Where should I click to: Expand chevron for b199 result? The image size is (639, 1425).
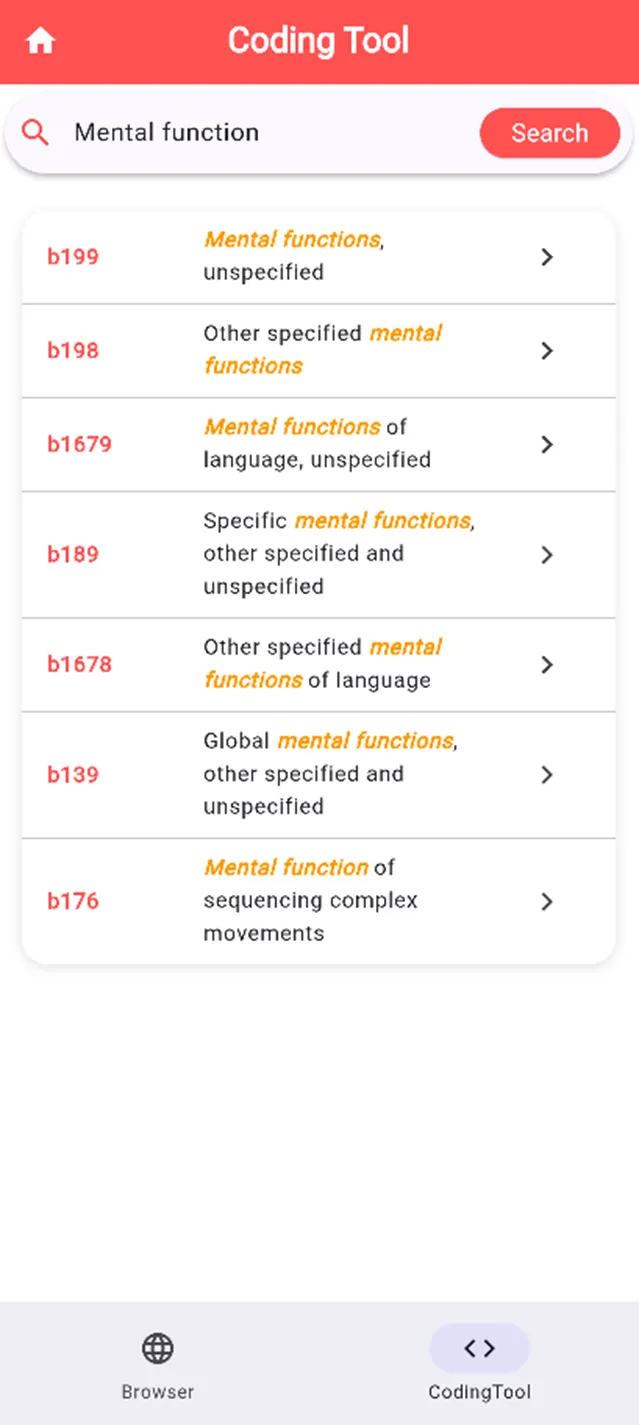coord(547,257)
